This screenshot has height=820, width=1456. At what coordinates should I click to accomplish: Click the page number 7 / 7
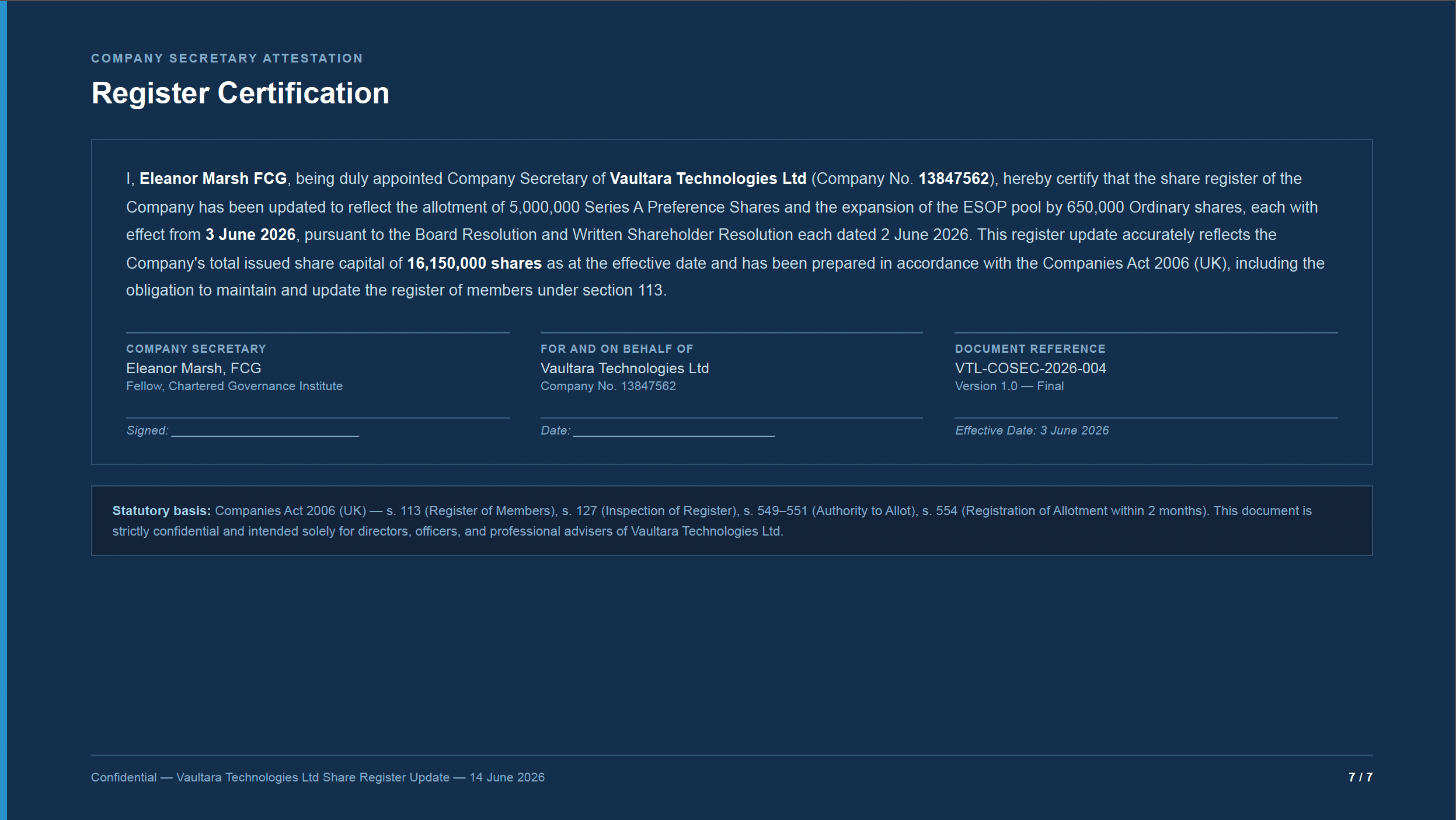click(1360, 777)
